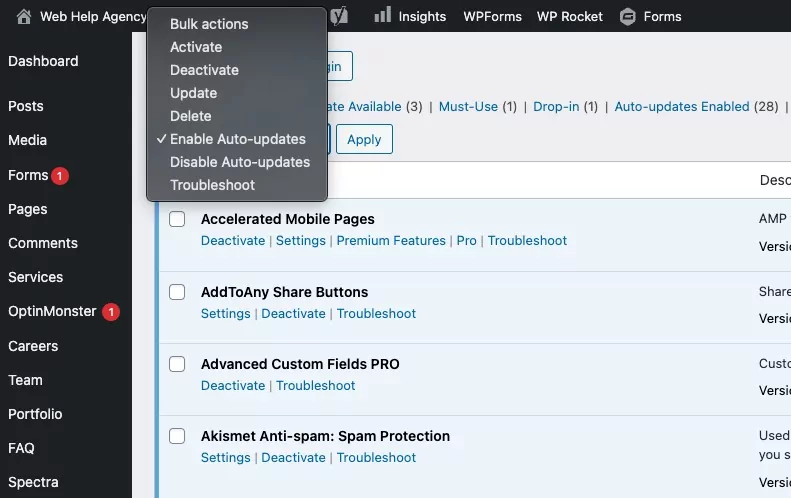This screenshot has width=791, height=498.
Task: Select the AddToAny Share Buttons checkbox
Action: (x=177, y=292)
